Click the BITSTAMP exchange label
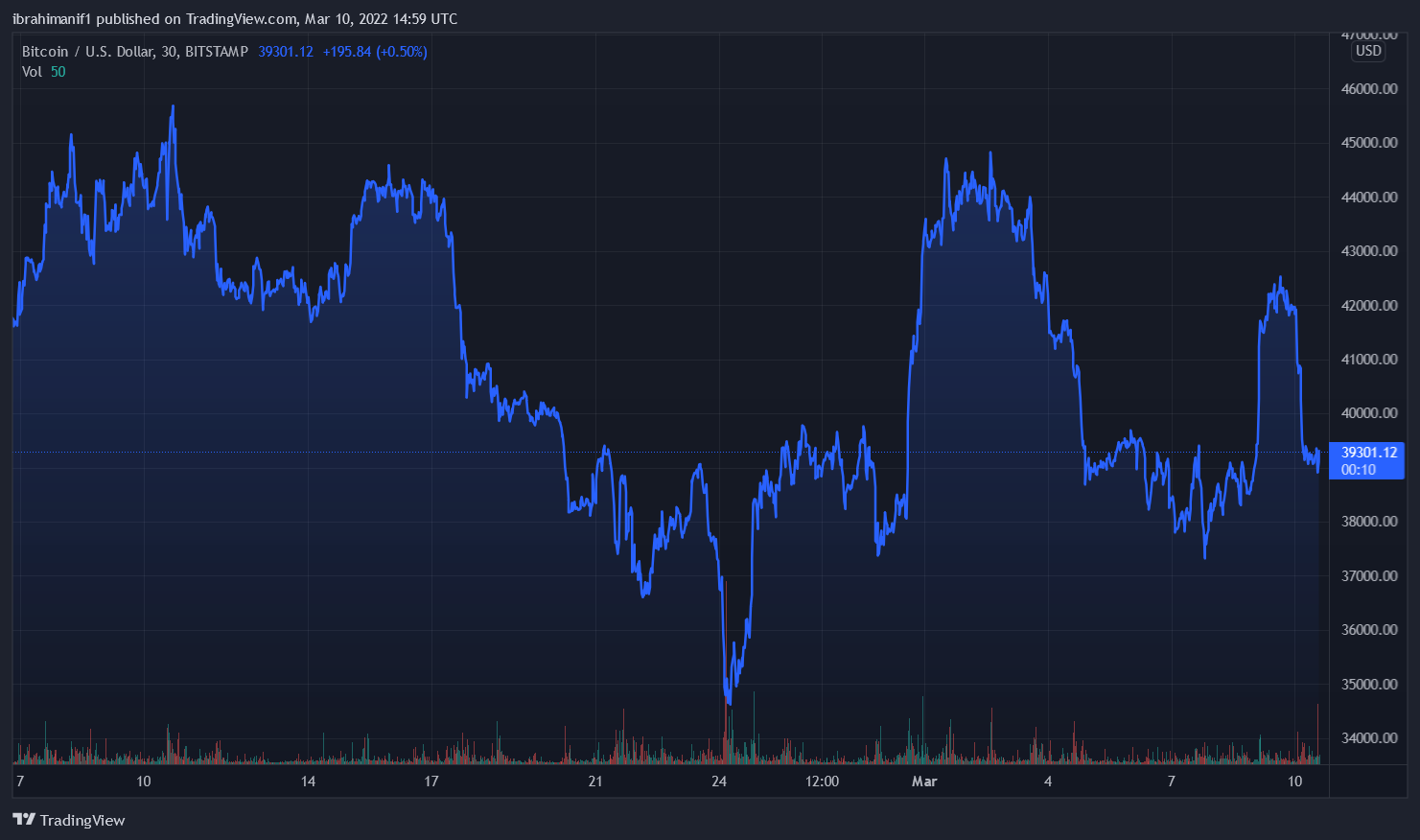 216,52
